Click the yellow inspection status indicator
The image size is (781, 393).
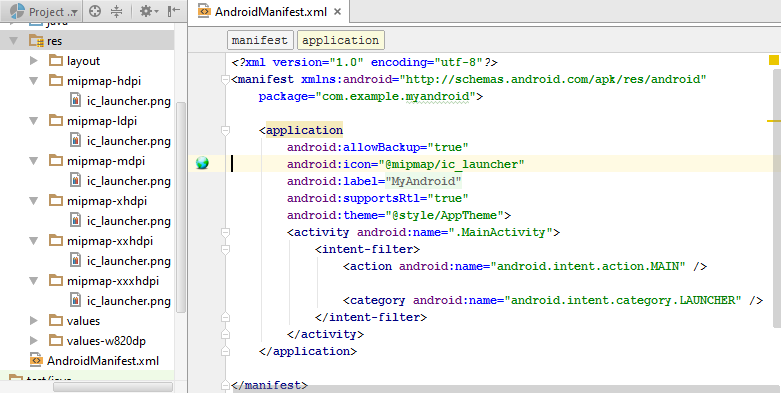pyautogui.click(x=774, y=60)
